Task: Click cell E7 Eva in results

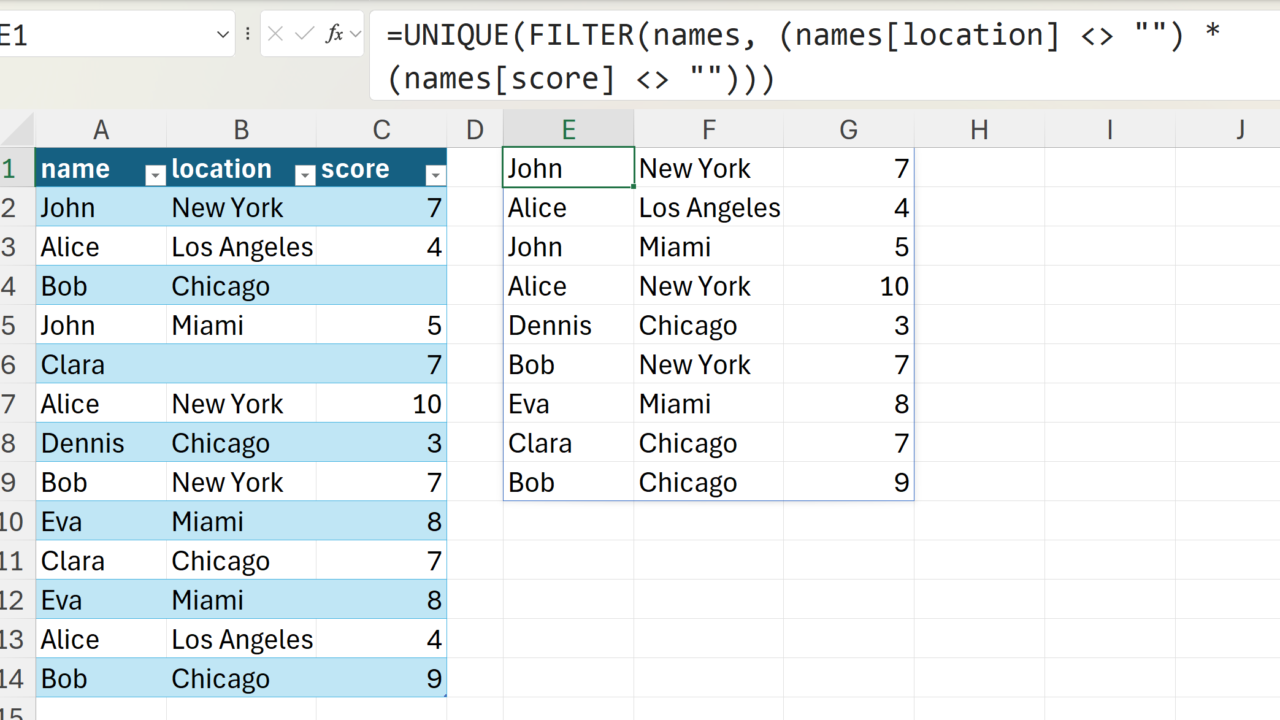Action: tap(568, 403)
